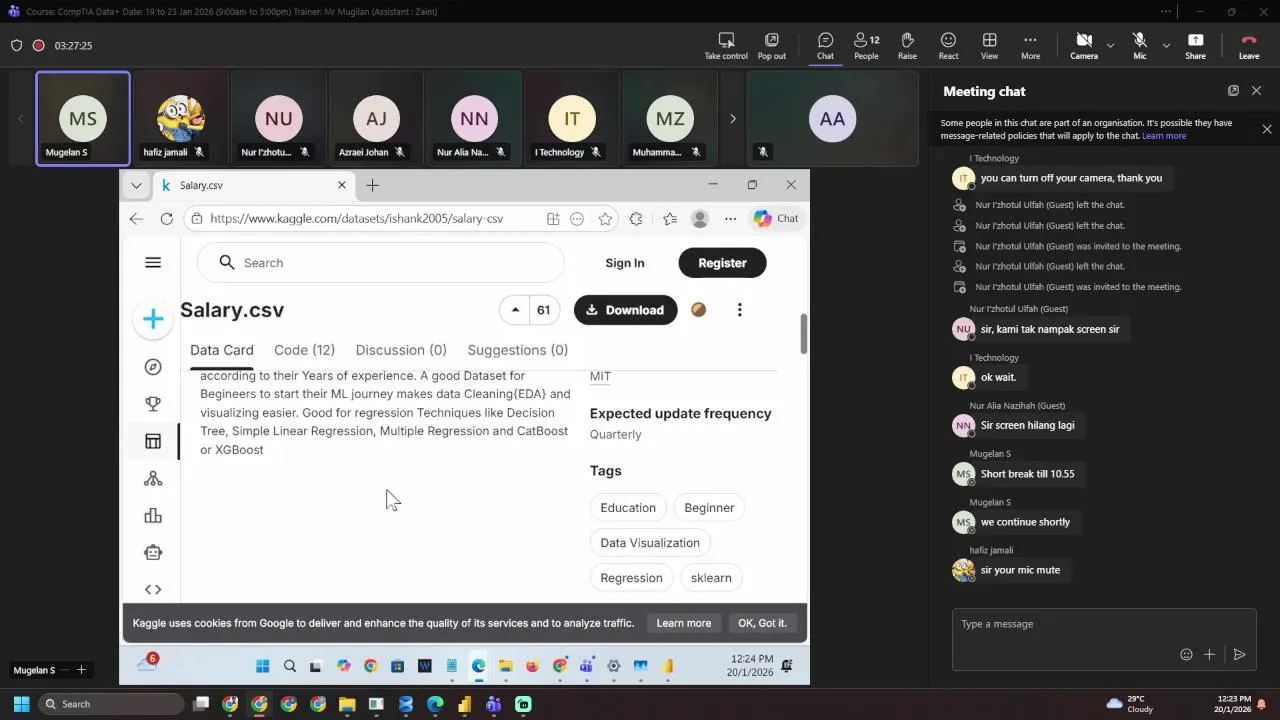This screenshot has height=720, width=1280.
Task: Click Kaggle Create plus button
Action: click(x=153, y=319)
